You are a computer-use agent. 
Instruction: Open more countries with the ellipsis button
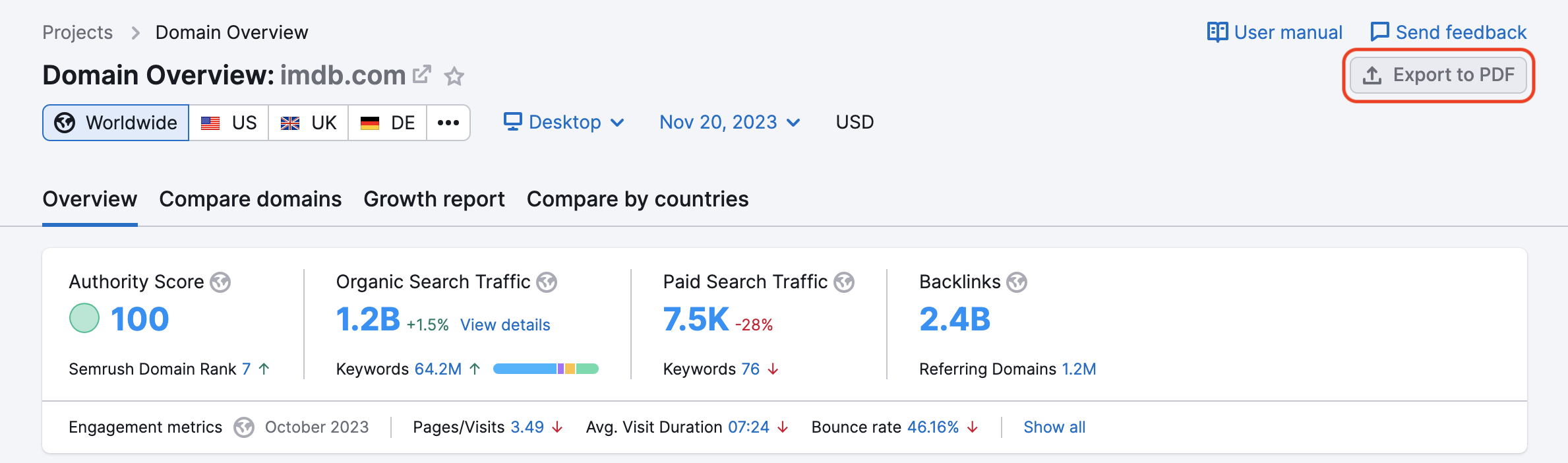(x=448, y=123)
